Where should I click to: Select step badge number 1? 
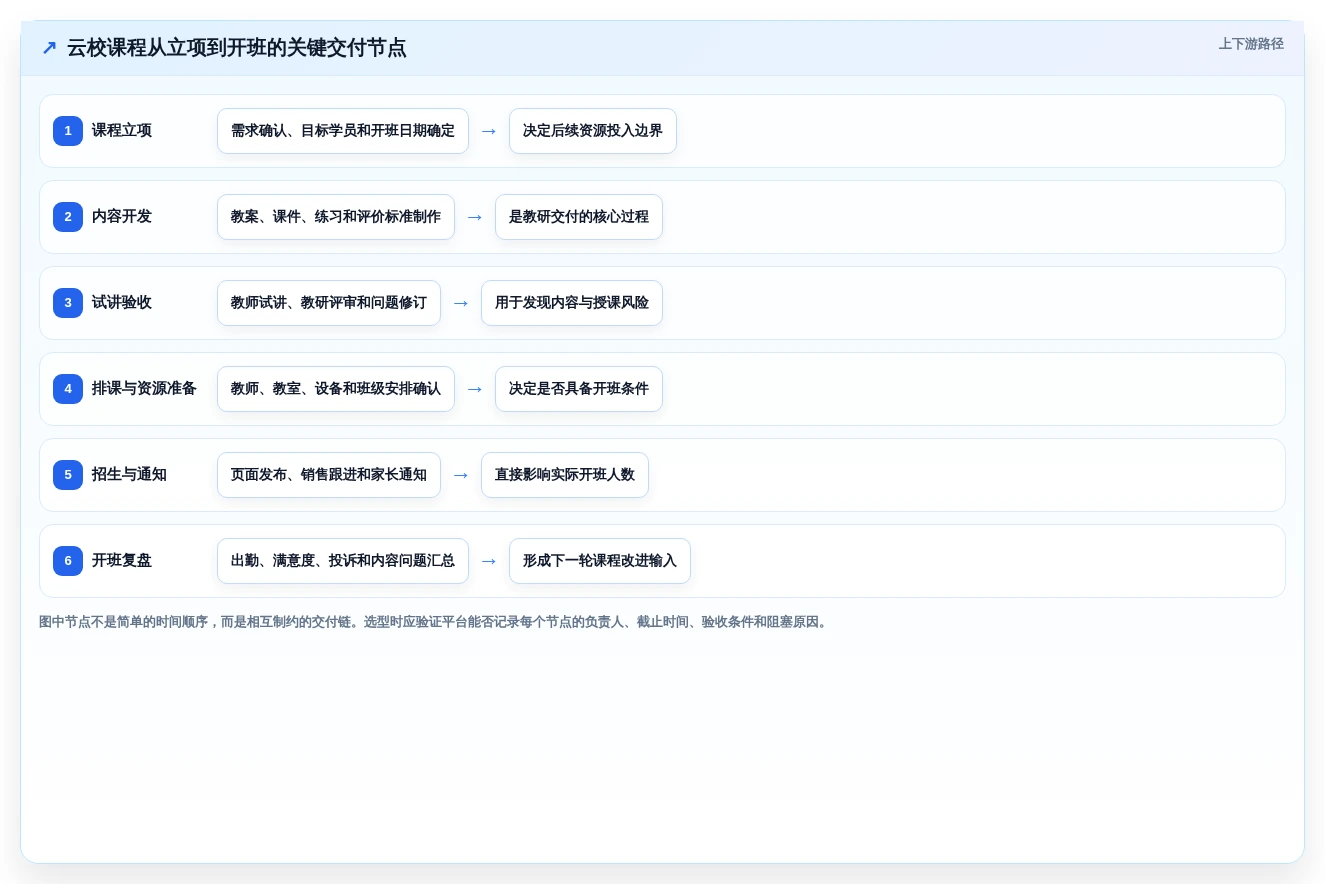[68, 131]
